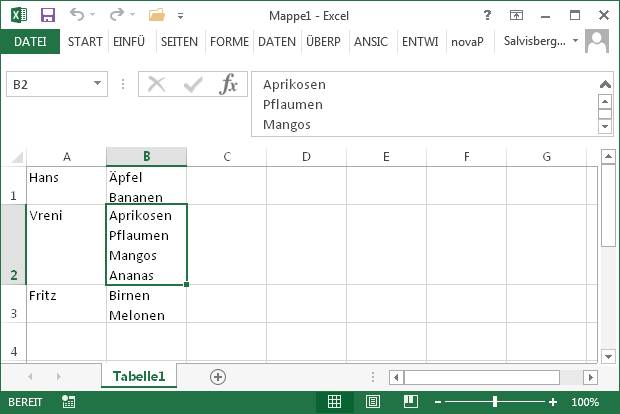620x414 pixels.
Task: Click the Help question mark icon
Action: coord(487,15)
